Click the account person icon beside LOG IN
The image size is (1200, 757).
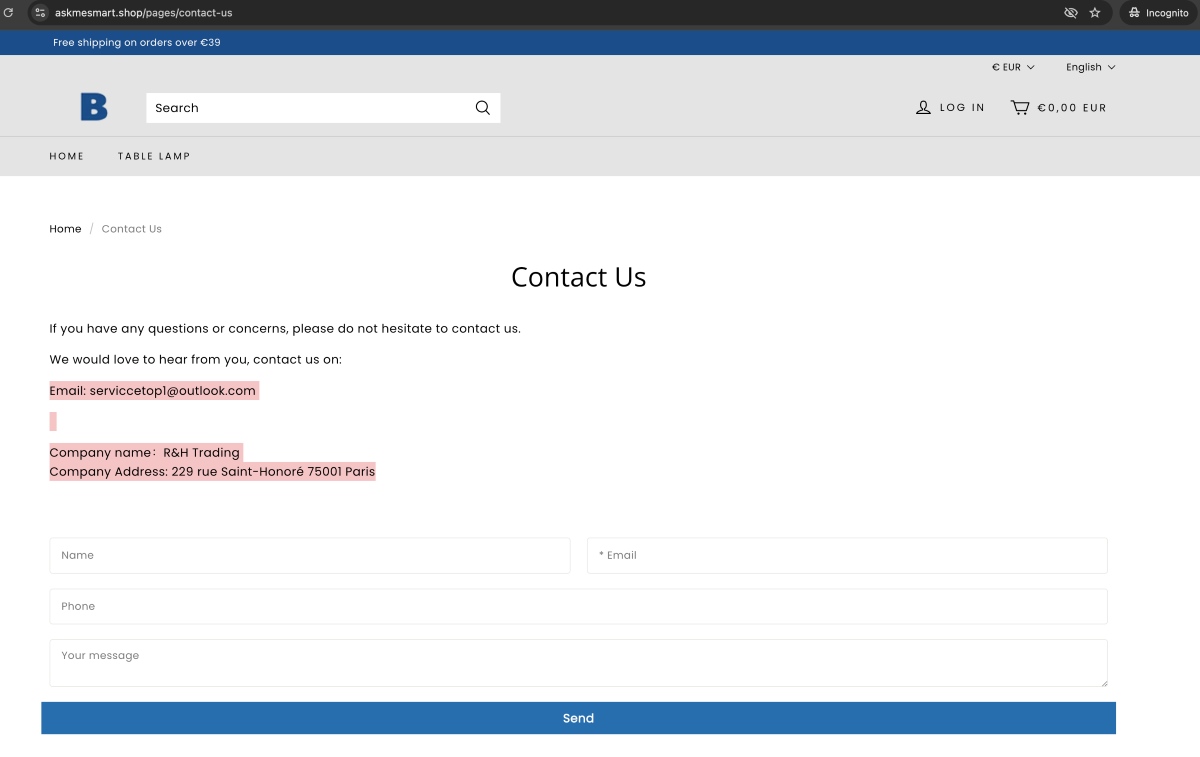pyautogui.click(x=922, y=107)
